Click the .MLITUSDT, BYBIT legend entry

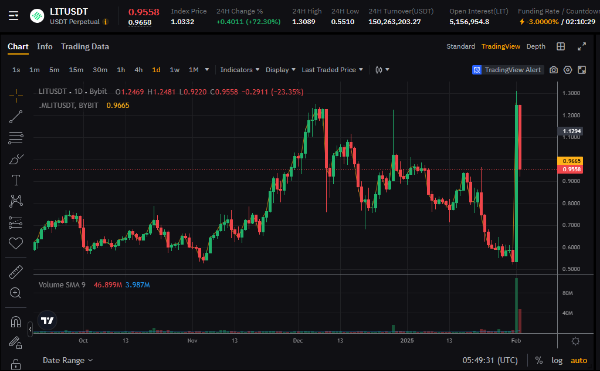(x=68, y=105)
